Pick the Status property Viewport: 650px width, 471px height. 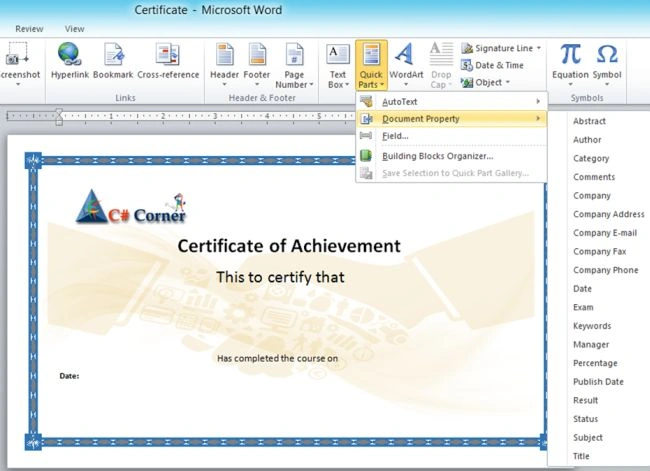(x=585, y=419)
